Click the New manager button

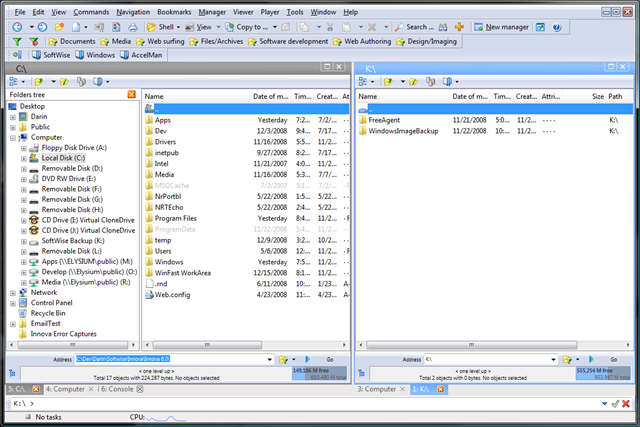pyautogui.click(x=502, y=27)
